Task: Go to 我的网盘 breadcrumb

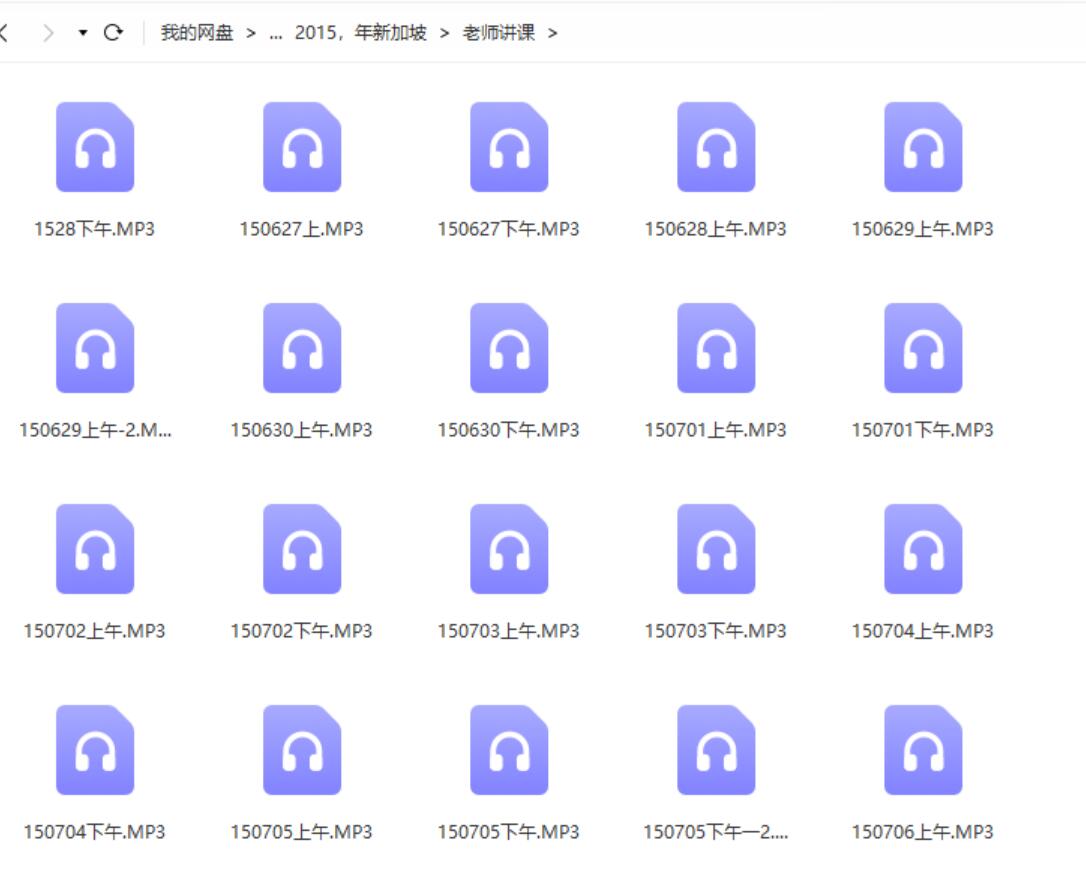Action: [x=196, y=33]
